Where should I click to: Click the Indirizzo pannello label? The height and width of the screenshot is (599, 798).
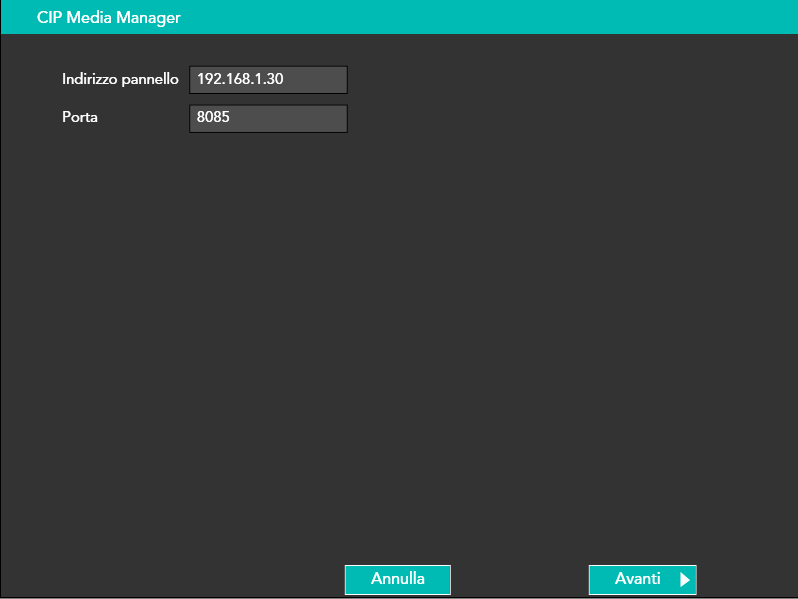click(120, 80)
